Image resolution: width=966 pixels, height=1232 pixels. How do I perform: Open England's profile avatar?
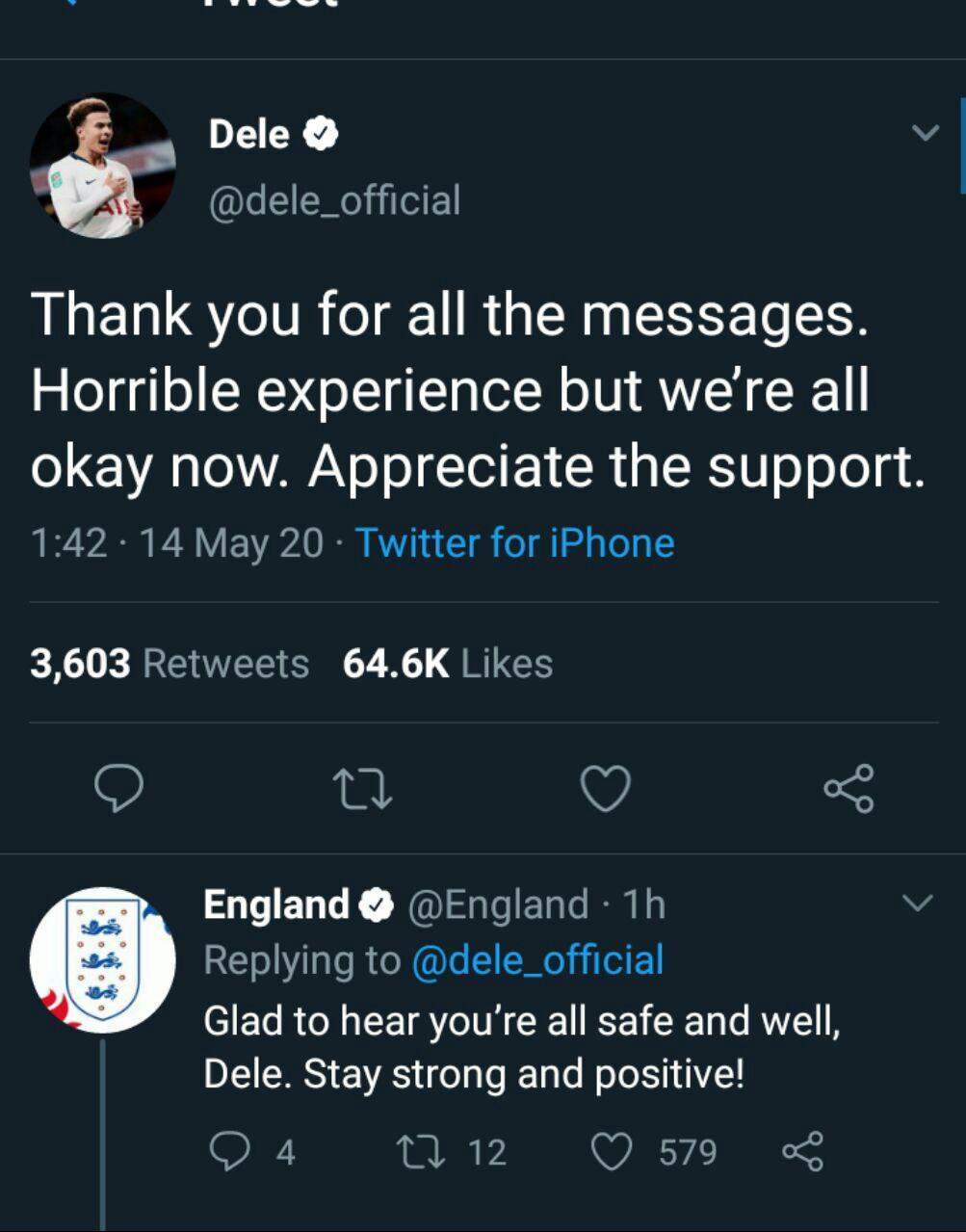tap(102, 959)
